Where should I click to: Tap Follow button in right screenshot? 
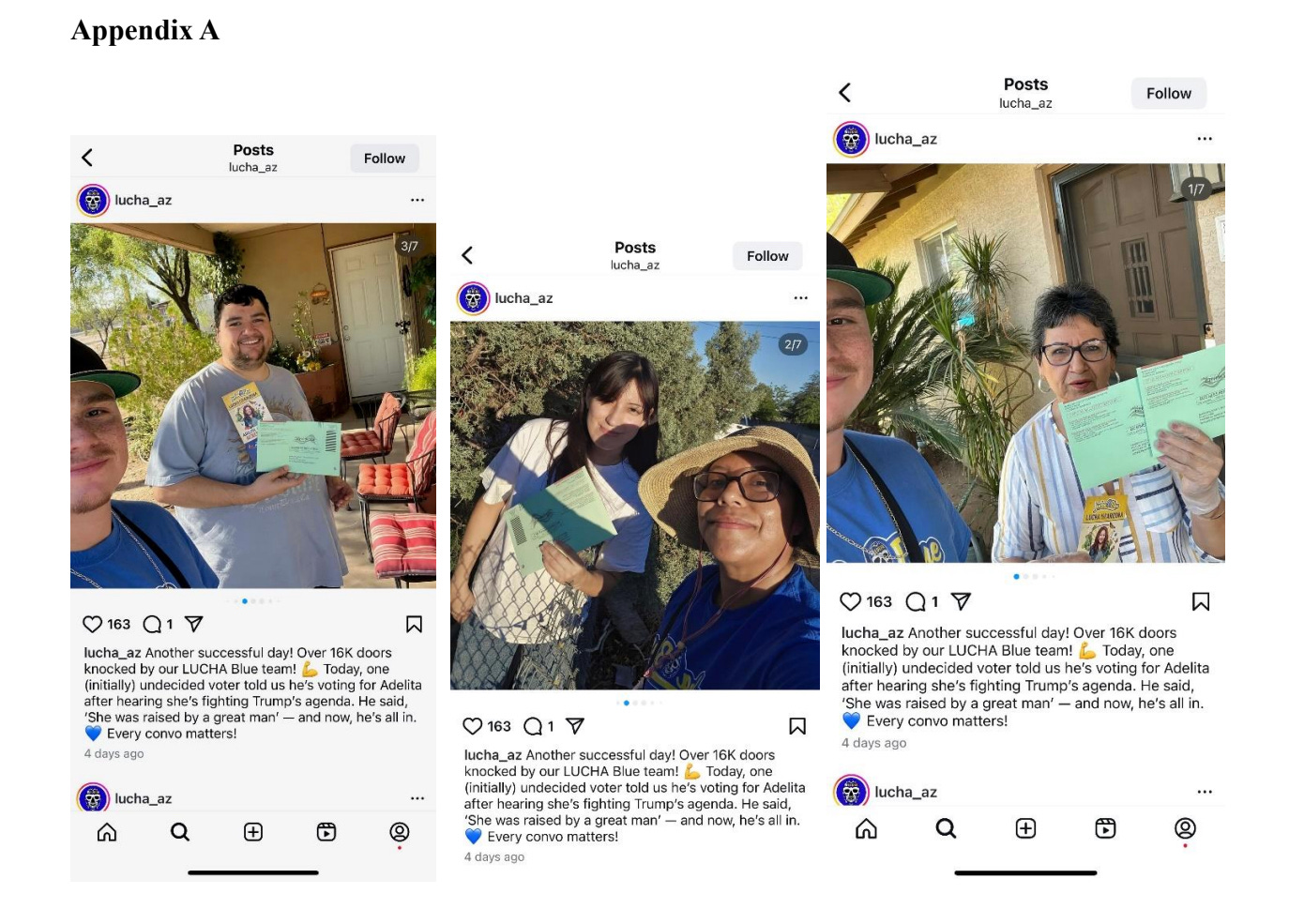pyautogui.click(x=1168, y=94)
